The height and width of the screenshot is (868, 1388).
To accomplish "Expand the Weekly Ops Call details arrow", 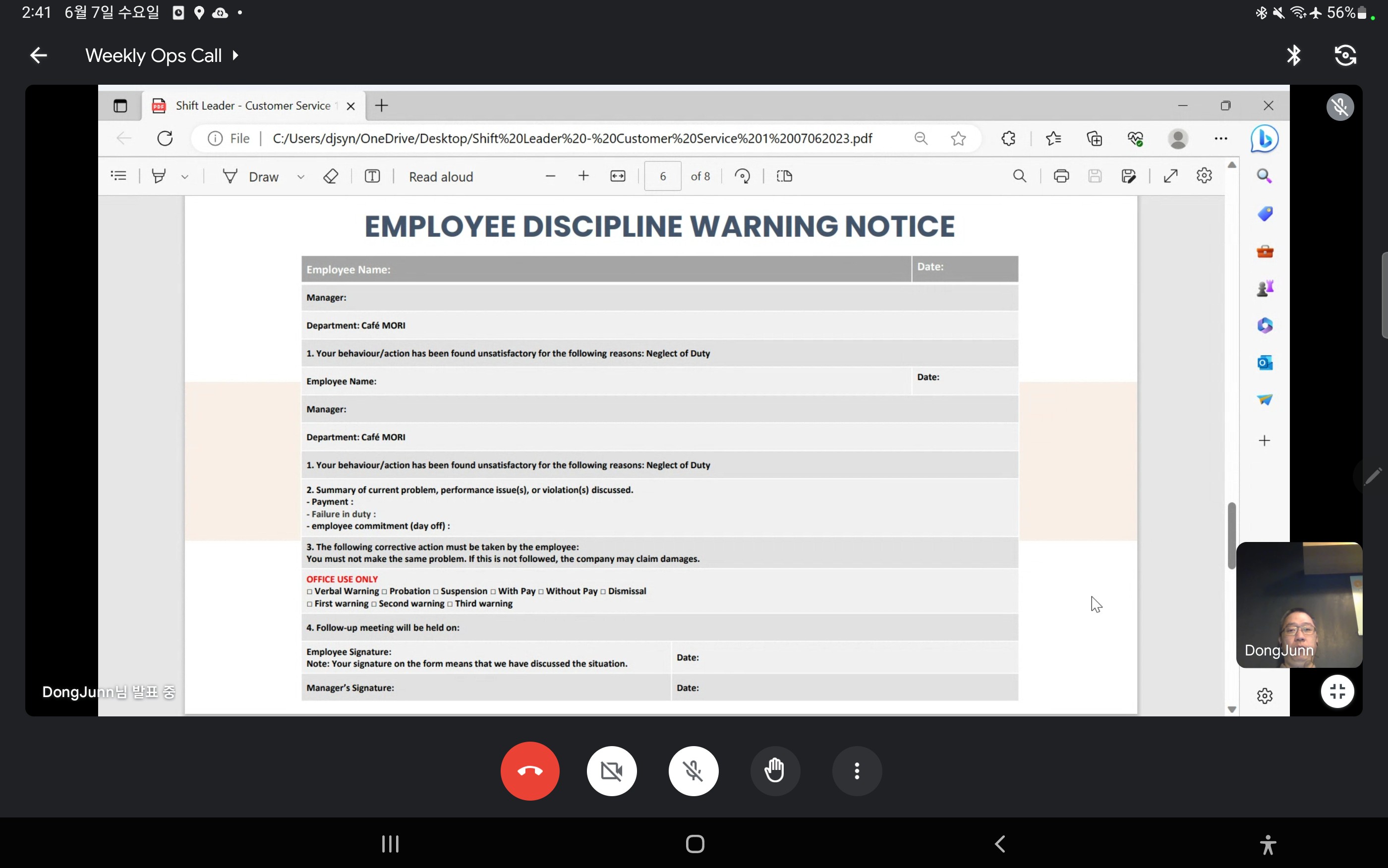I will coord(235,55).
